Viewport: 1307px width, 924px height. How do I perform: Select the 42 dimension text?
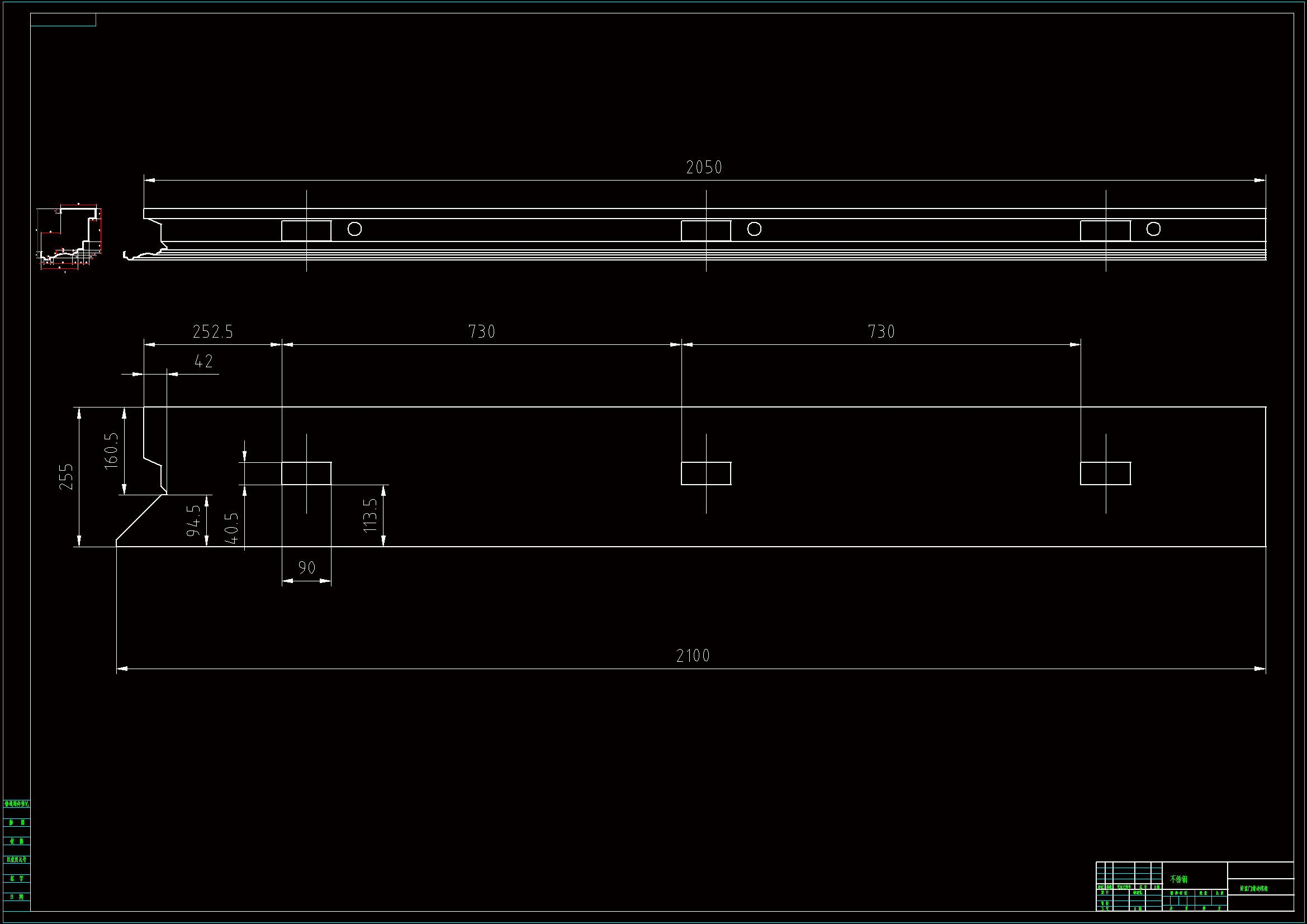[x=204, y=362]
